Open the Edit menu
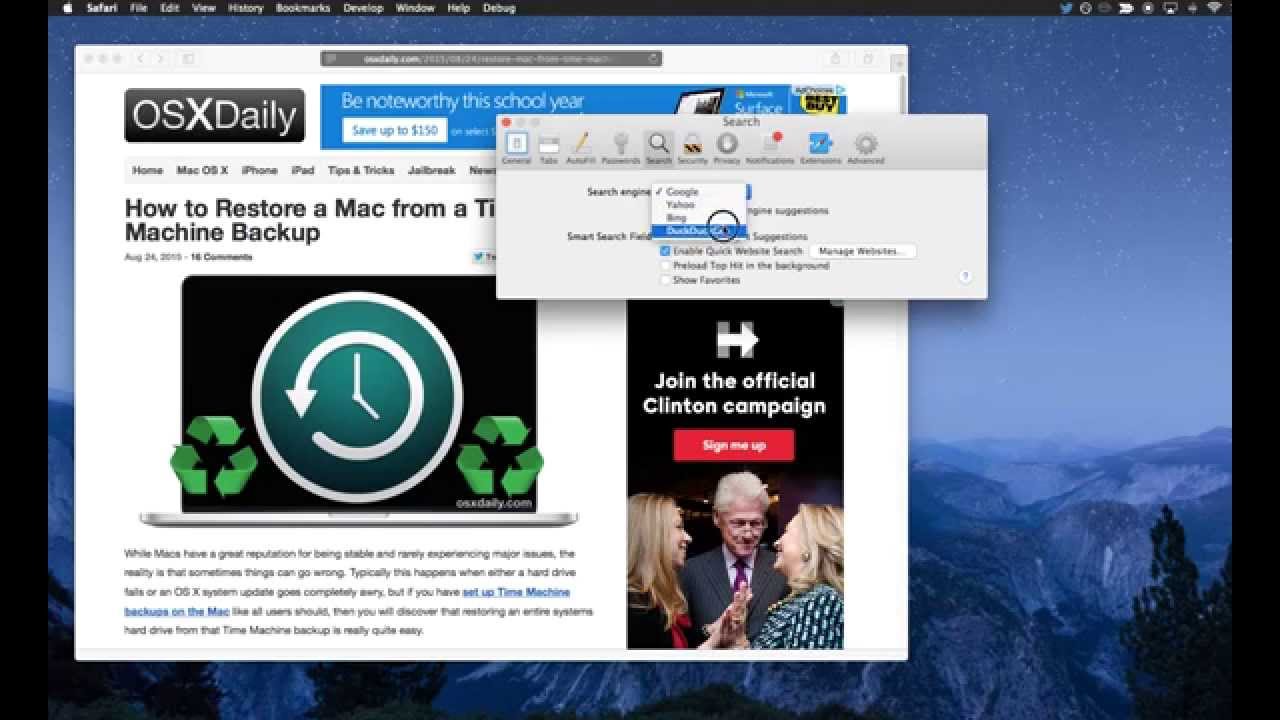Image resolution: width=1280 pixels, height=720 pixels. 170,8
